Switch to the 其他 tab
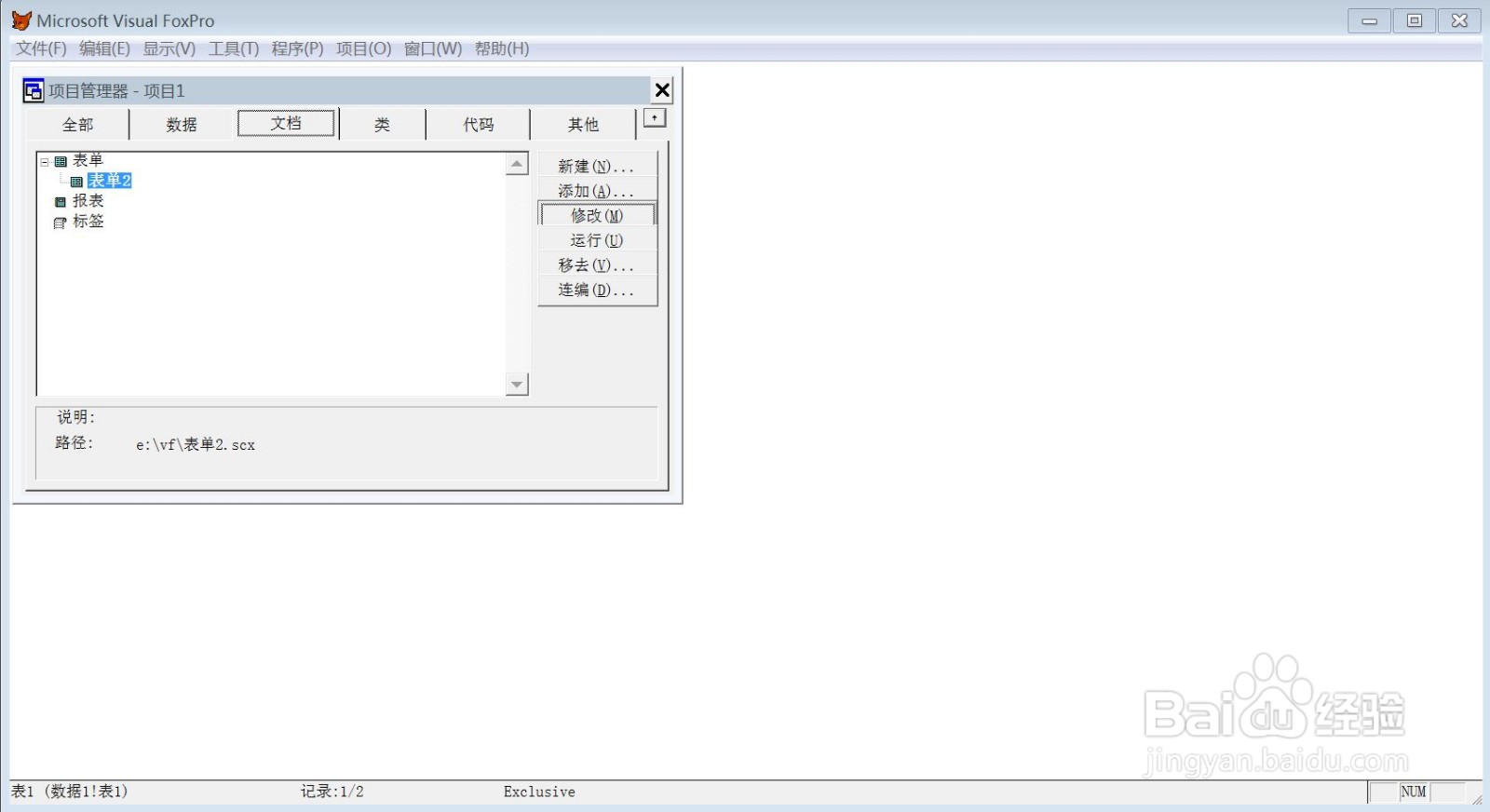The image size is (1490, 812). point(583,125)
